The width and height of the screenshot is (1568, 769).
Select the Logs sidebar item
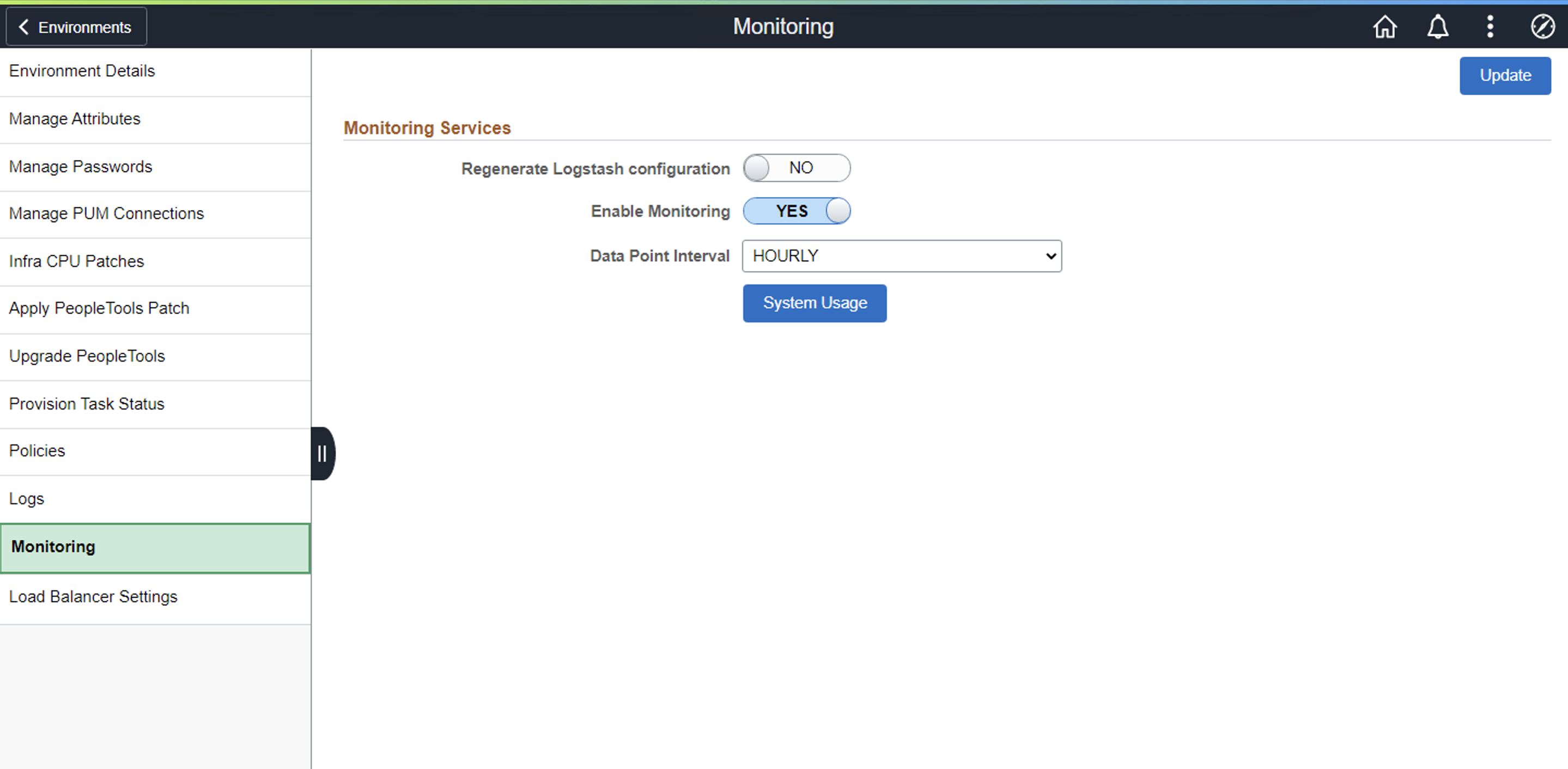(x=26, y=498)
